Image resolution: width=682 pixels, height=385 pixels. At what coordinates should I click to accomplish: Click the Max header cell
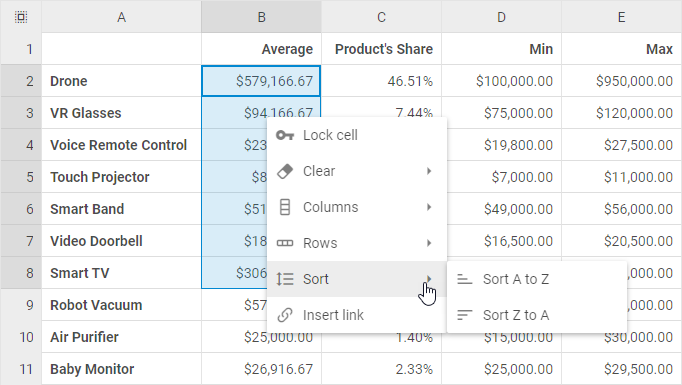(622, 49)
